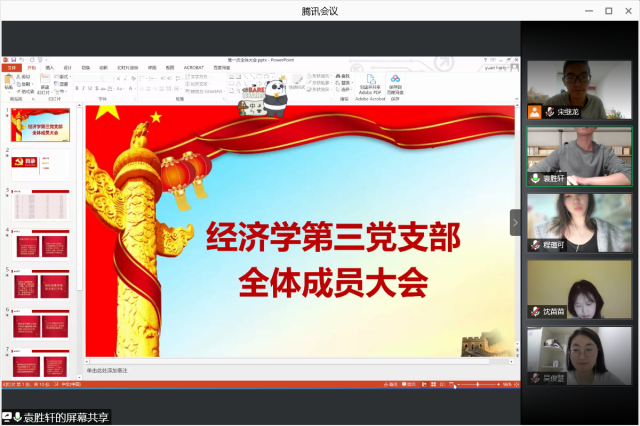Switch to the ACROBAT ribbon tab
640x426 pixels.
point(194,67)
